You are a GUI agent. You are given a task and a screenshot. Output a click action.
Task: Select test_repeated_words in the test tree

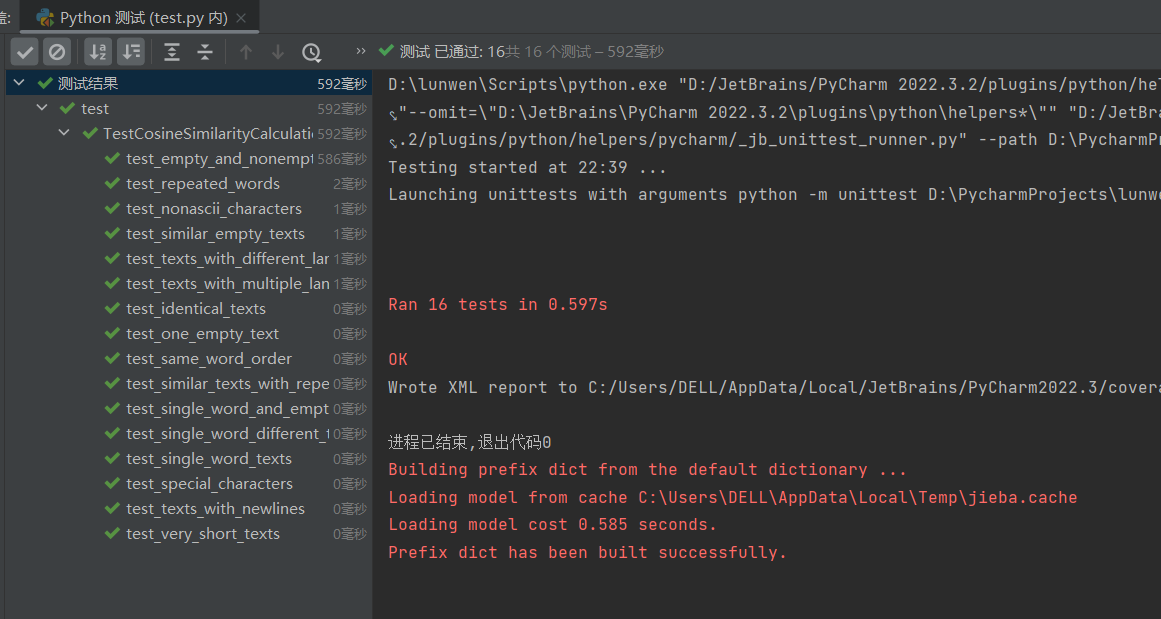tap(203, 184)
